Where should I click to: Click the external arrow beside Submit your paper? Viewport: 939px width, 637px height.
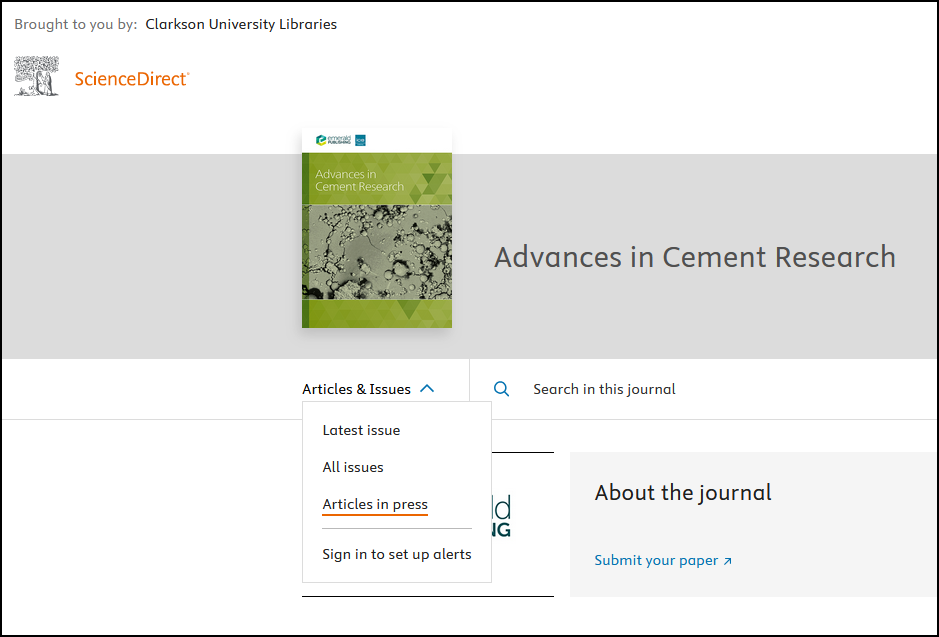click(x=728, y=561)
